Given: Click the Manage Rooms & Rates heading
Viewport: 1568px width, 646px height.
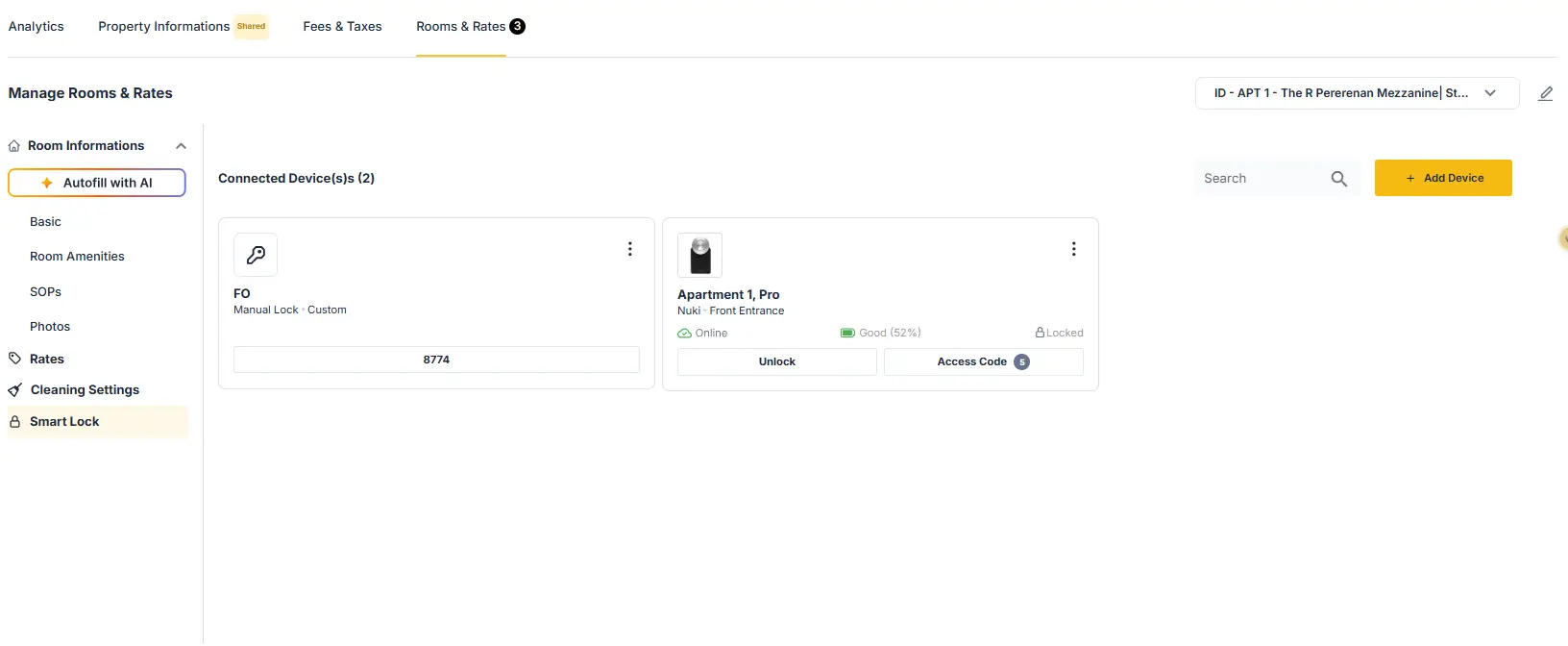Looking at the screenshot, I should click(90, 93).
